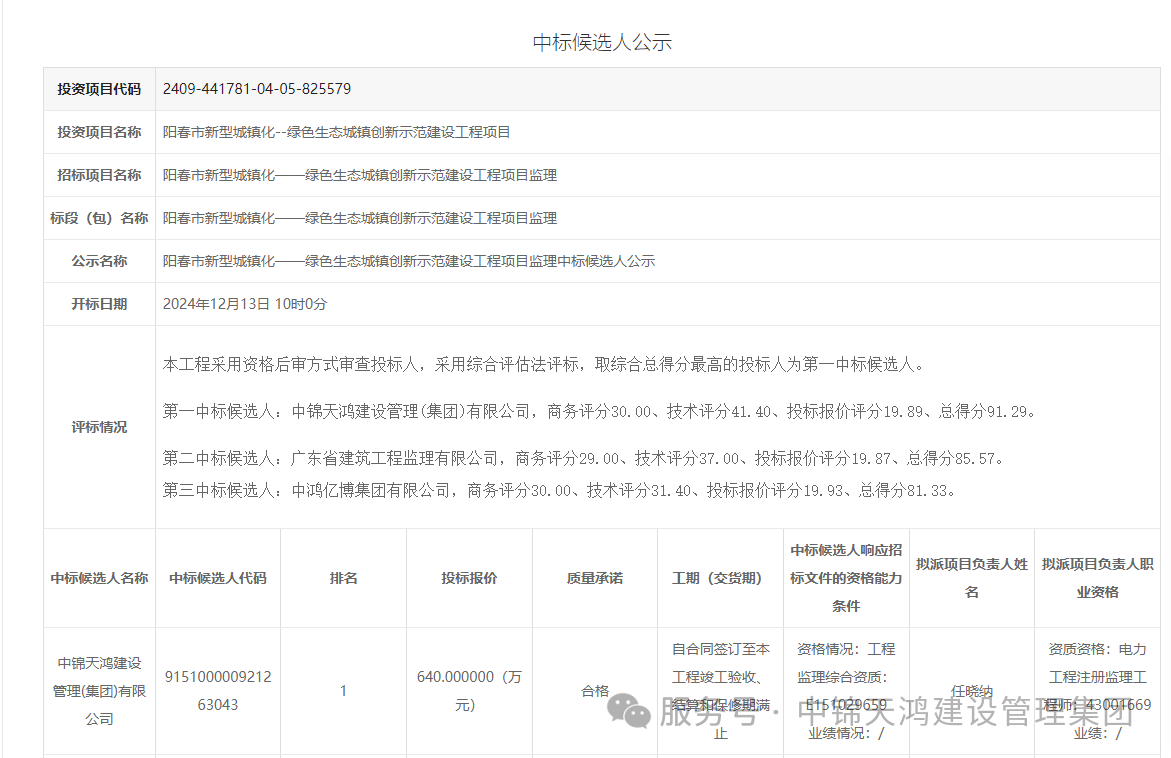Select project code 2409-441781-04-05-825579
1171x758 pixels.
(257, 89)
